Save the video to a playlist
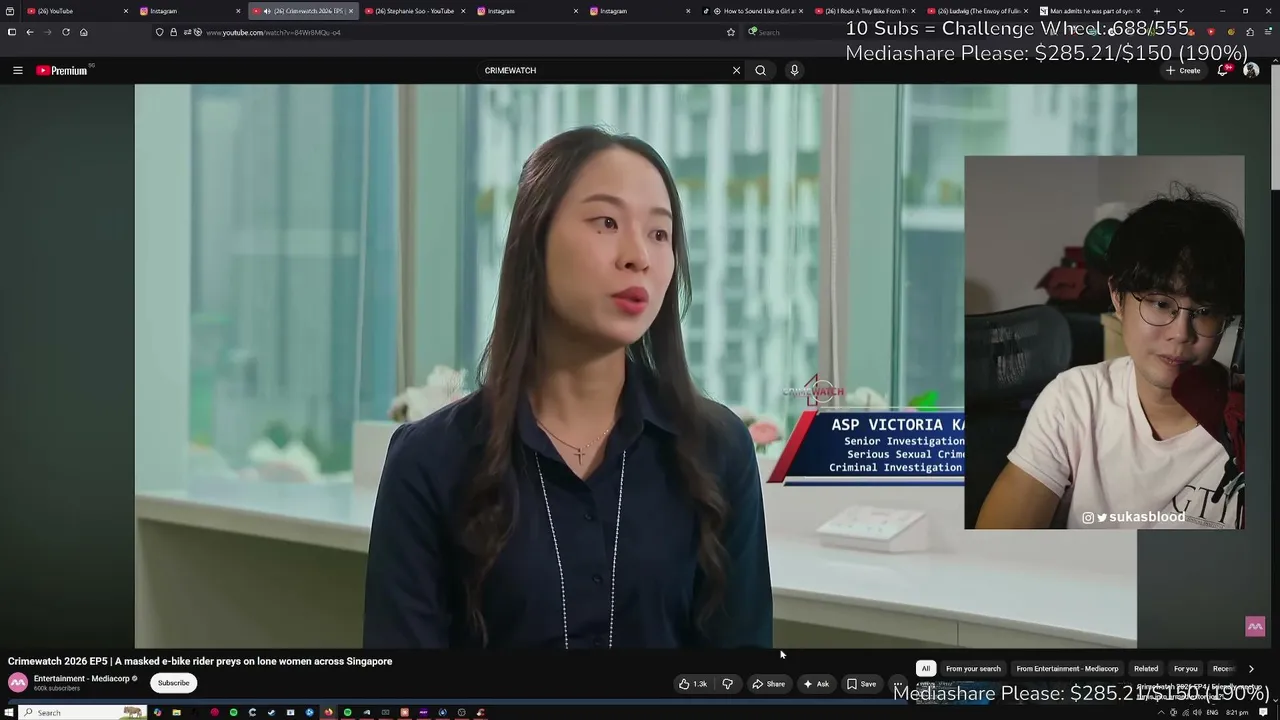The height and width of the screenshot is (720, 1280). 861,684
